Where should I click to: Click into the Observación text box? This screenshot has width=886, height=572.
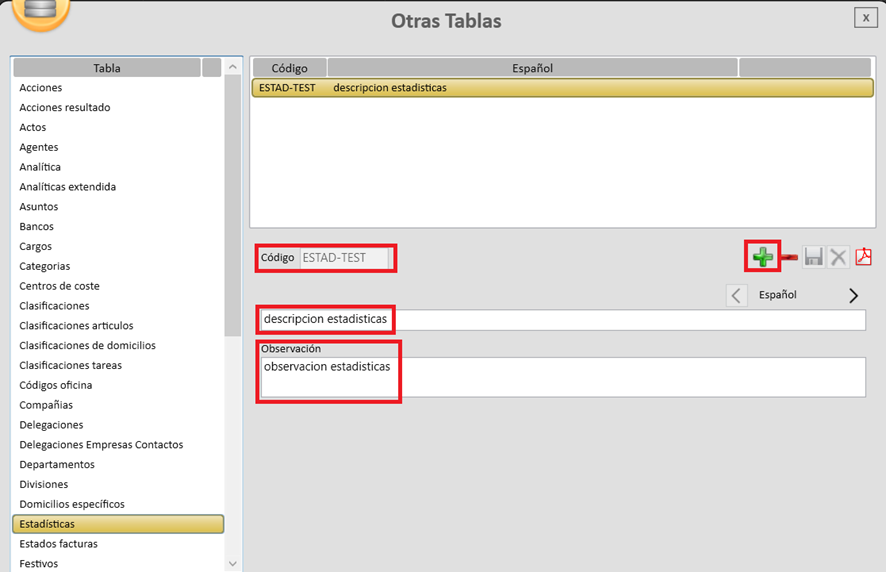coord(560,379)
